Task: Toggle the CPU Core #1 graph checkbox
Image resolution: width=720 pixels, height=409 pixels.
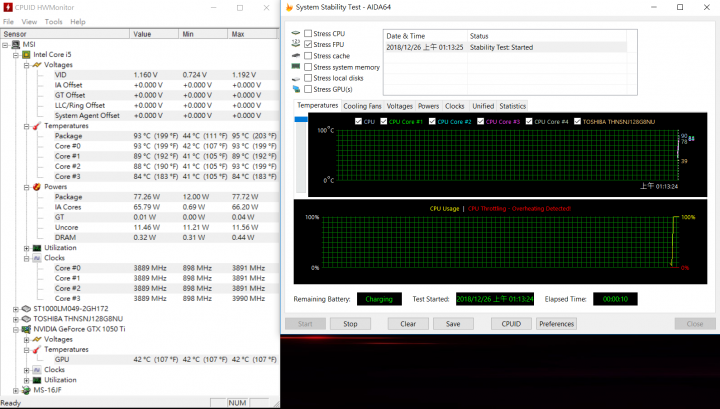Action: tap(384, 122)
